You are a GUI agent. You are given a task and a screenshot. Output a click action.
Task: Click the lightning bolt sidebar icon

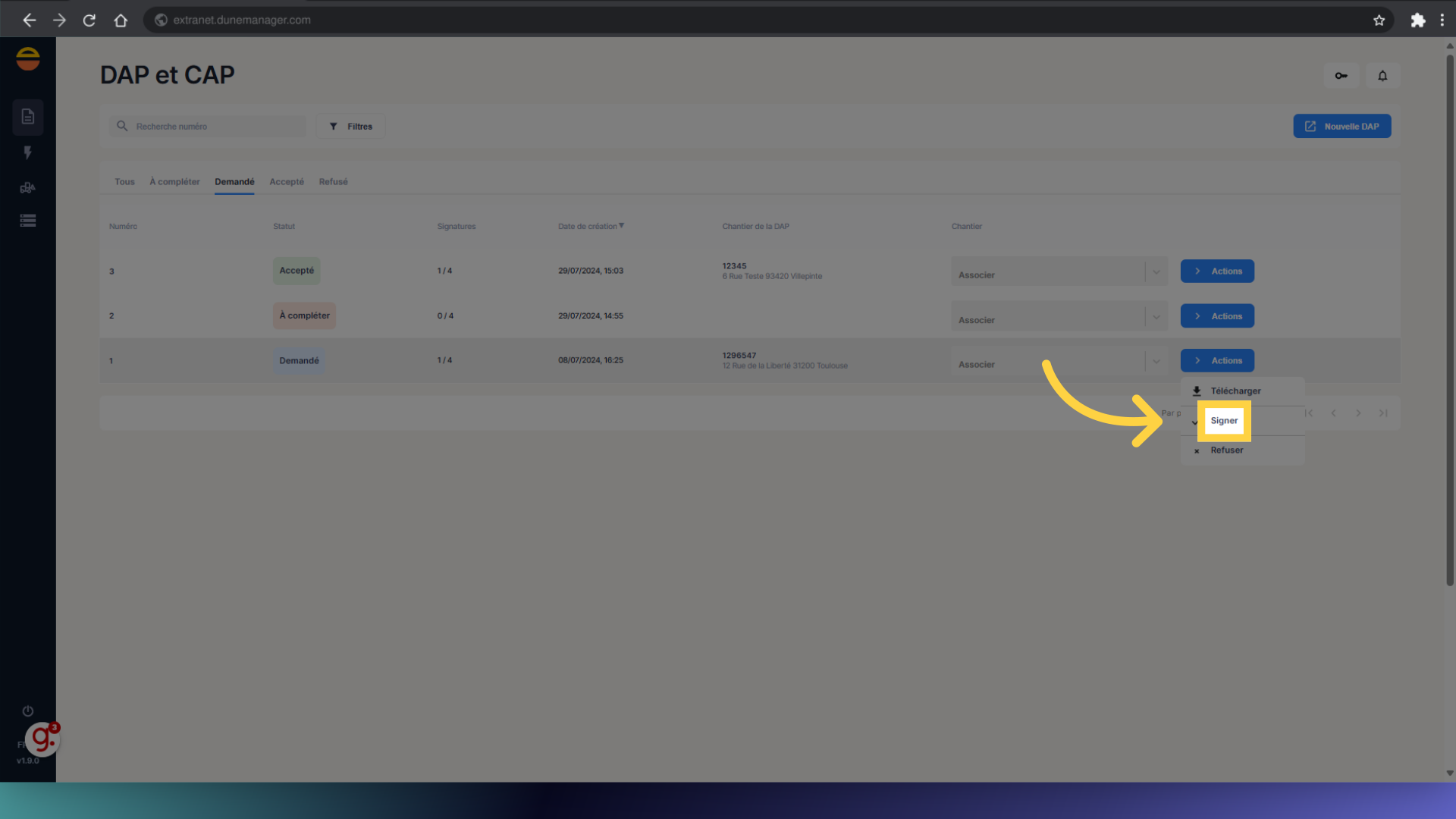click(28, 152)
